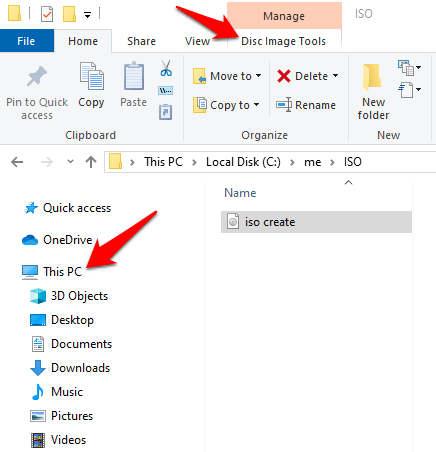Expand the Delete options arrow
Screen dimensions: 436x452
[x=335, y=76]
